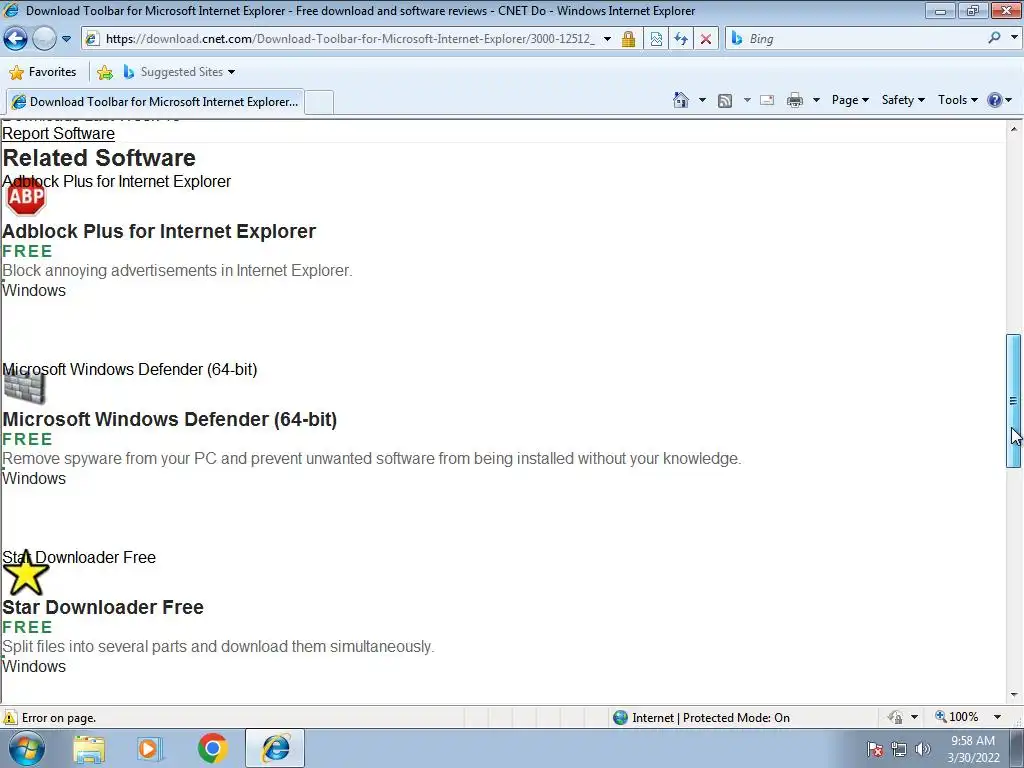
Task: Click the status bar privacy/security icon
Action: 895,718
